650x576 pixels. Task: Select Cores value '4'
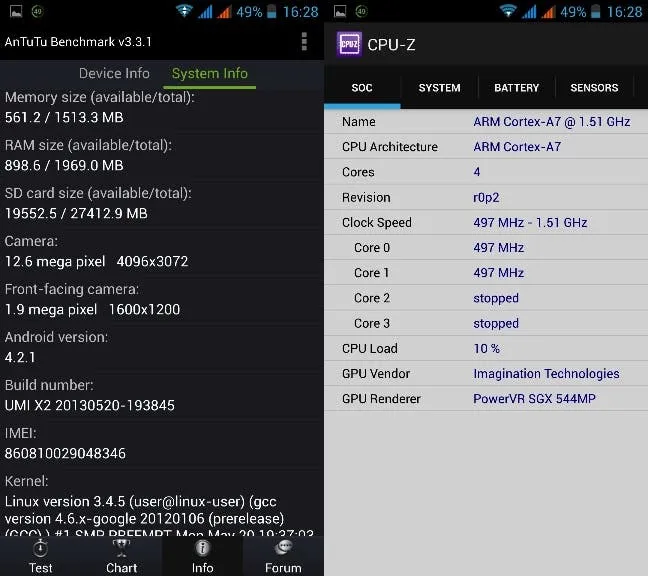click(477, 172)
